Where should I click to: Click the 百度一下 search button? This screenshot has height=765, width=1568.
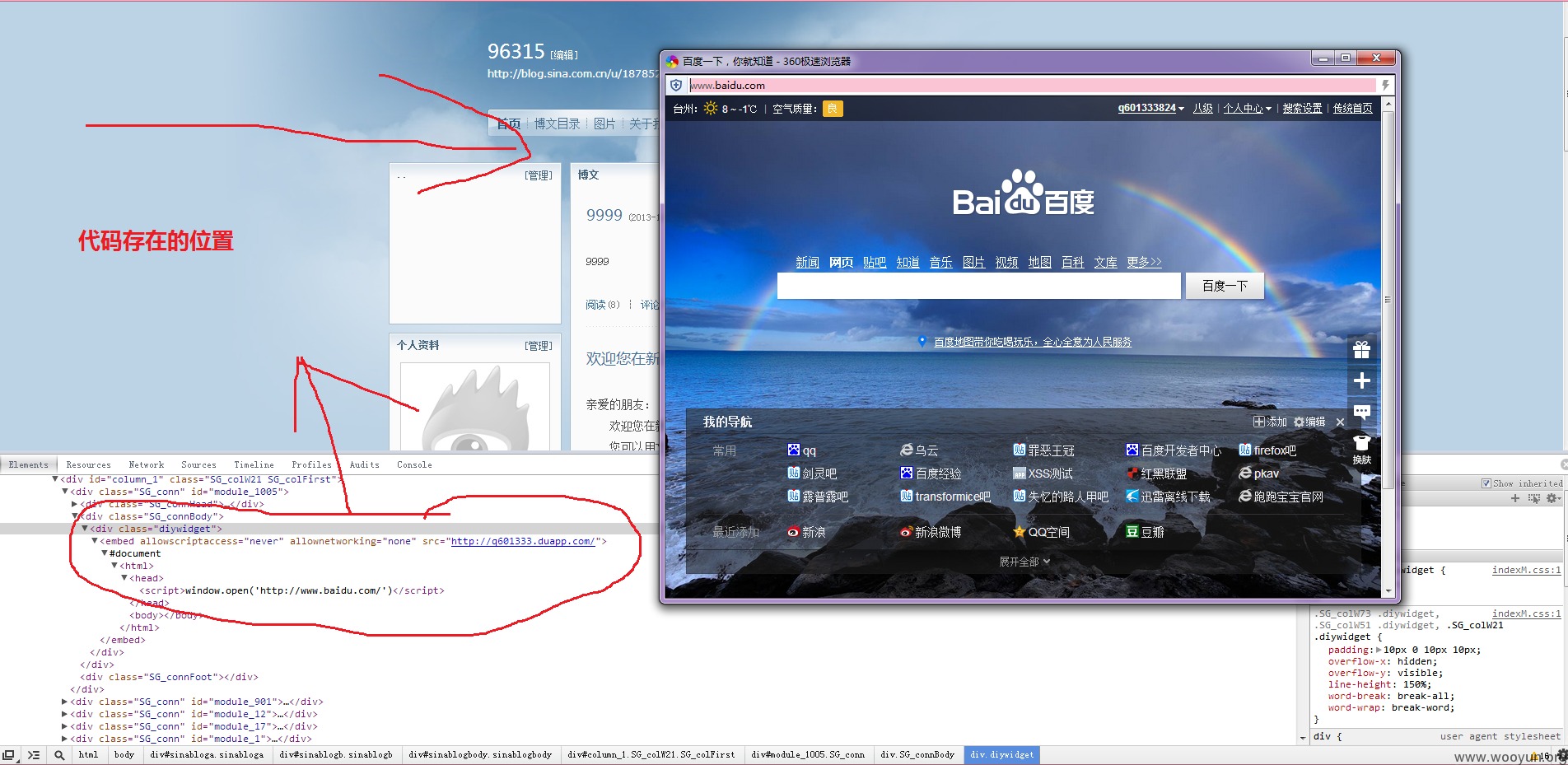click(1225, 286)
